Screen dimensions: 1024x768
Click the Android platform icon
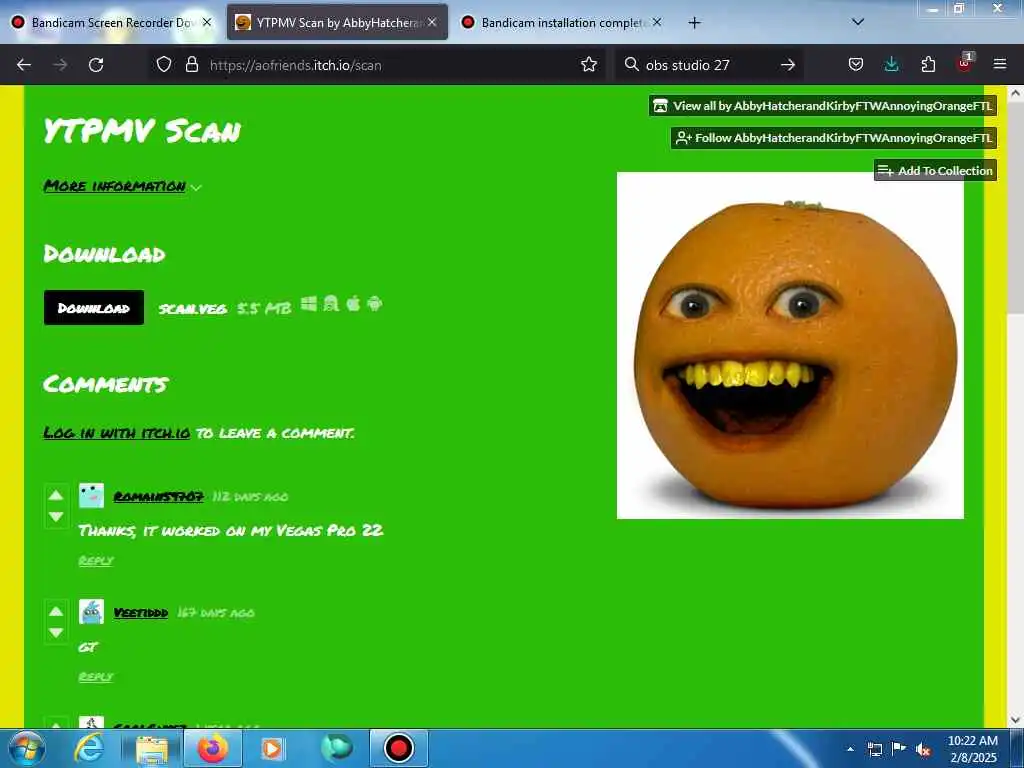pyautogui.click(x=375, y=304)
